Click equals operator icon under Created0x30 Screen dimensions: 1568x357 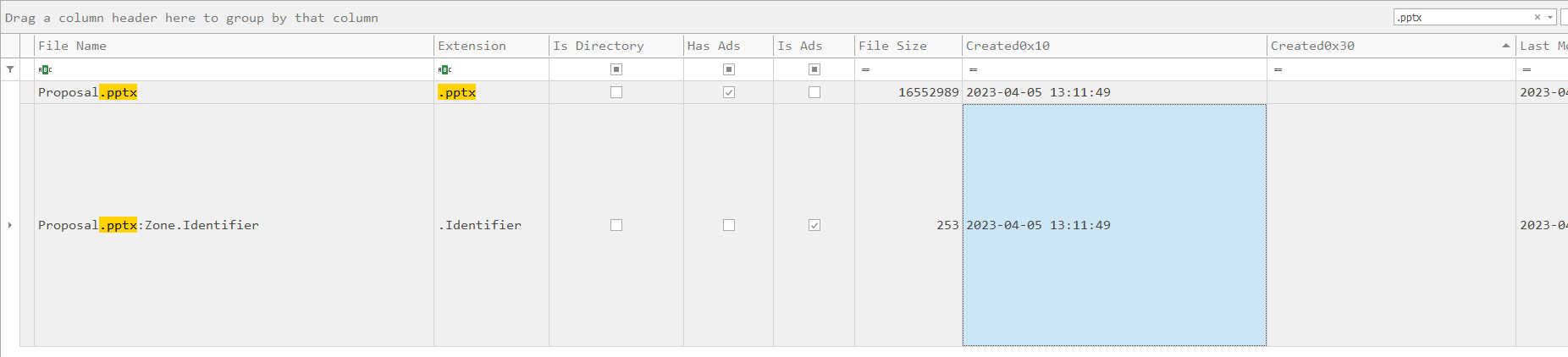click(x=1278, y=69)
